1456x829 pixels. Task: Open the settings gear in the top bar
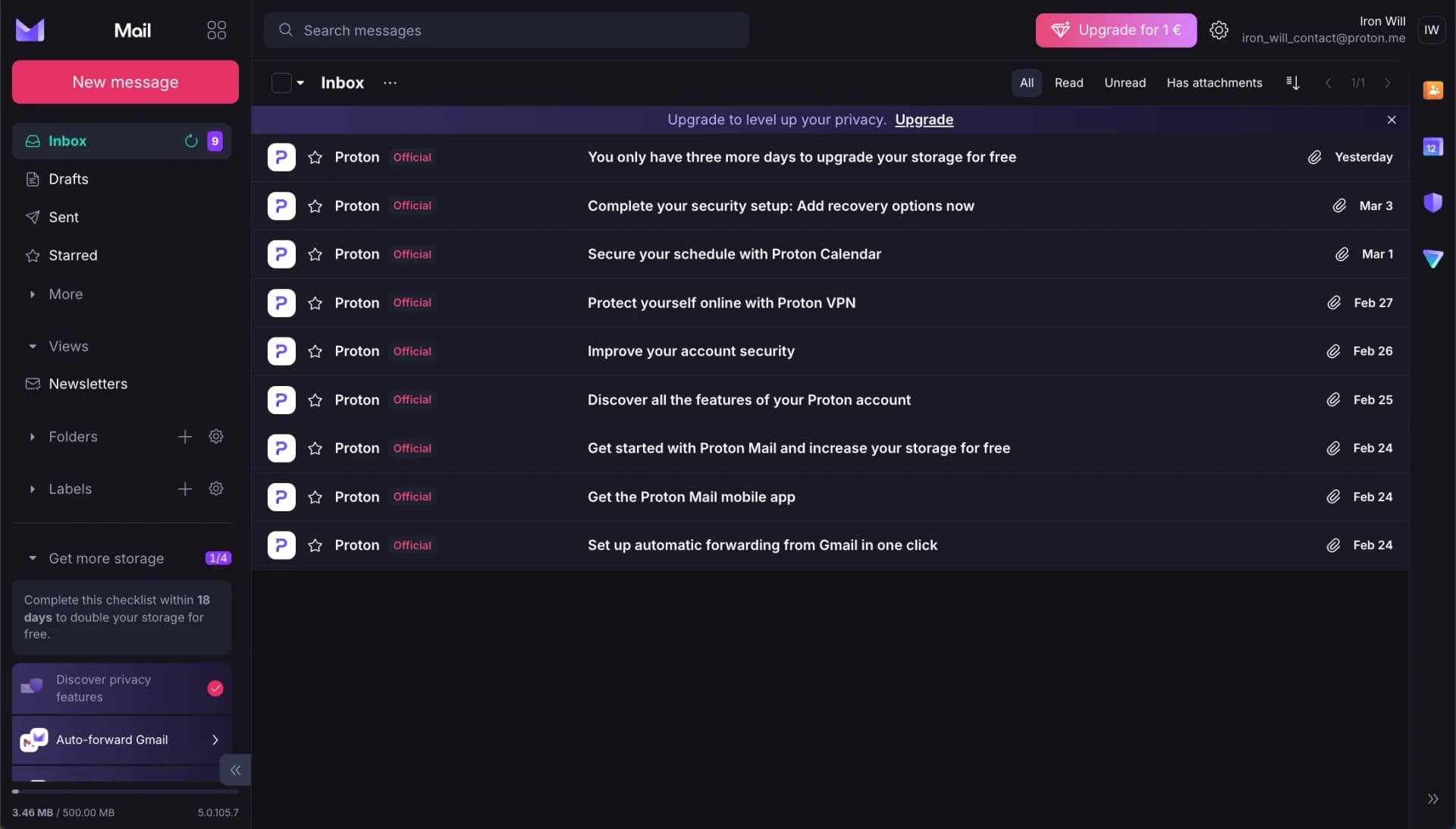click(1219, 30)
